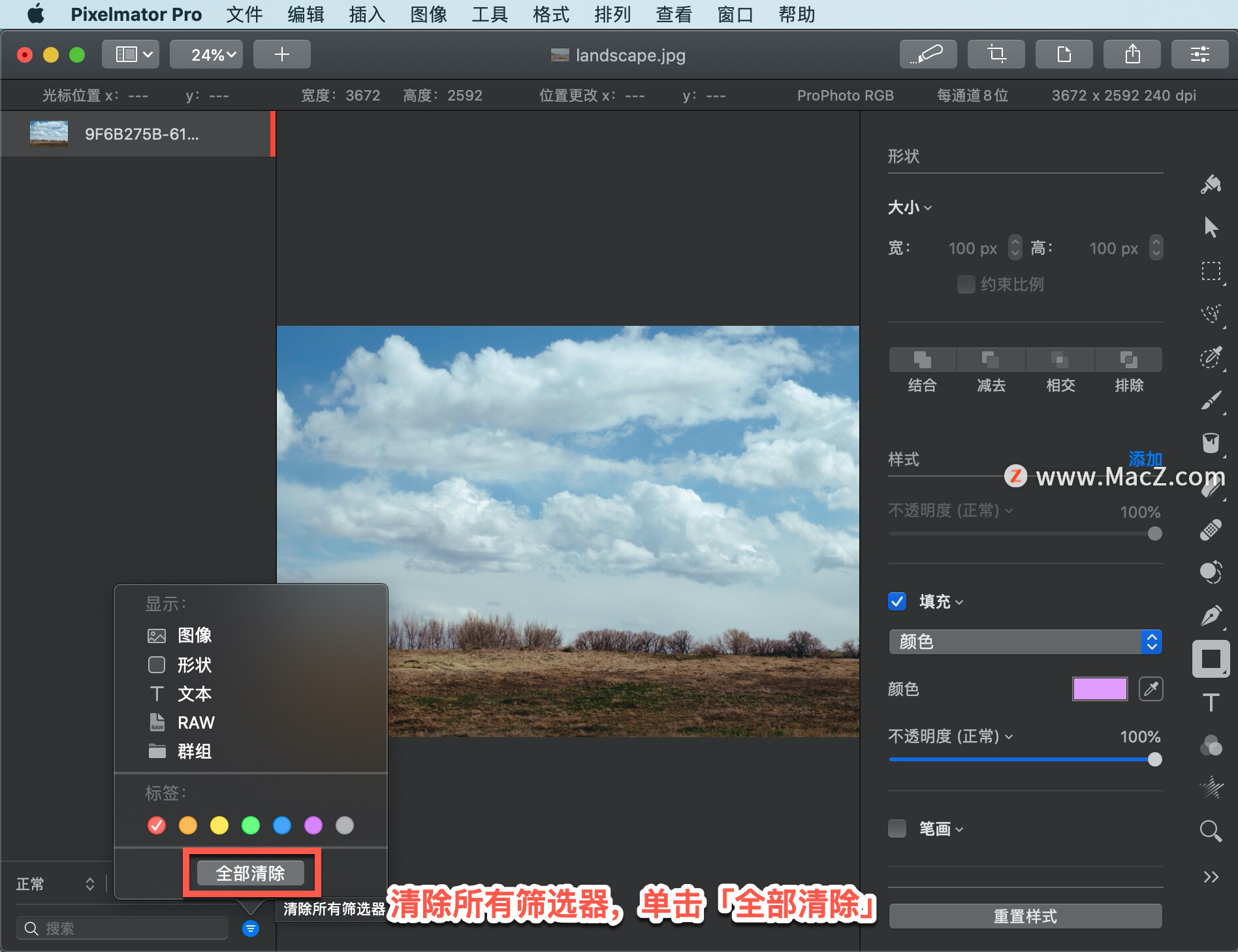The width and height of the screenshot is (1238, 952).
Task: Open the 编辑 menu
Action: [x=306, y=14]
